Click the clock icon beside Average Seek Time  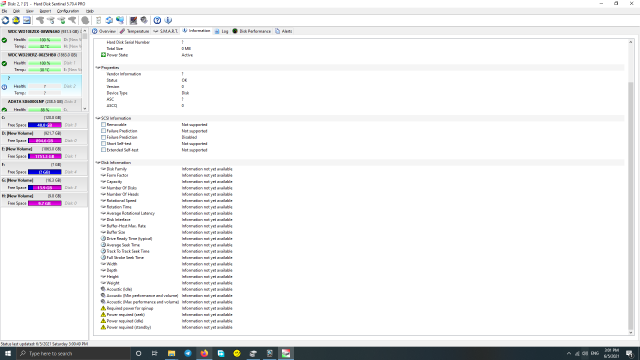tap(103, 245)
